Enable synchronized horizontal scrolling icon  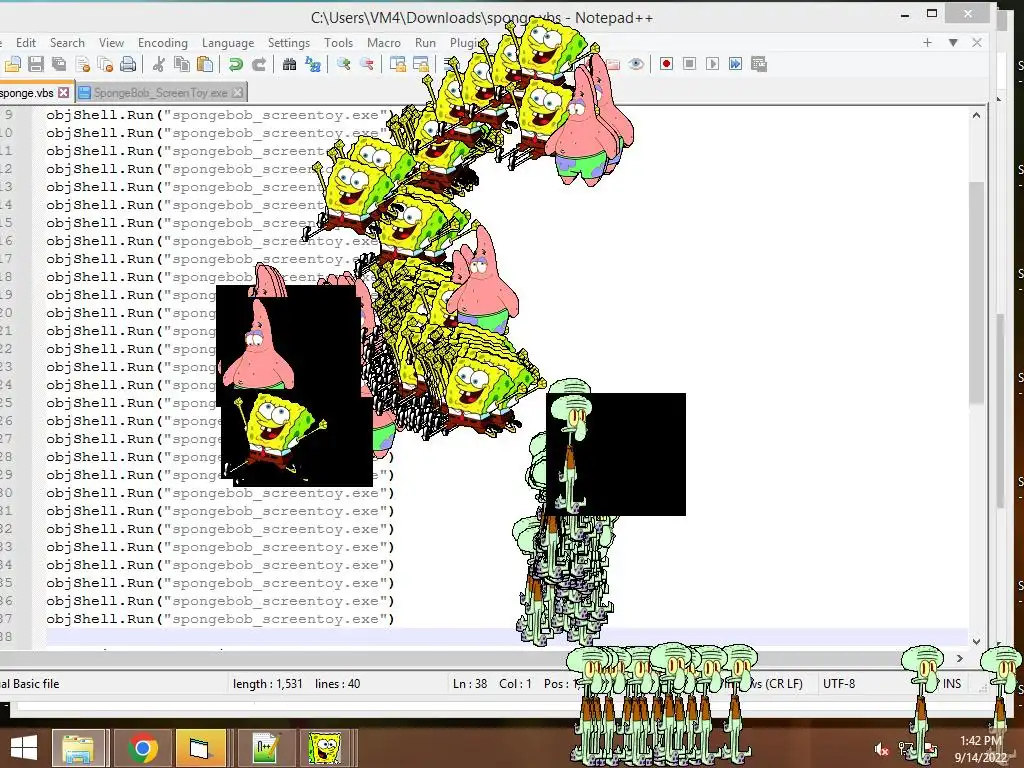pos(421,64)
